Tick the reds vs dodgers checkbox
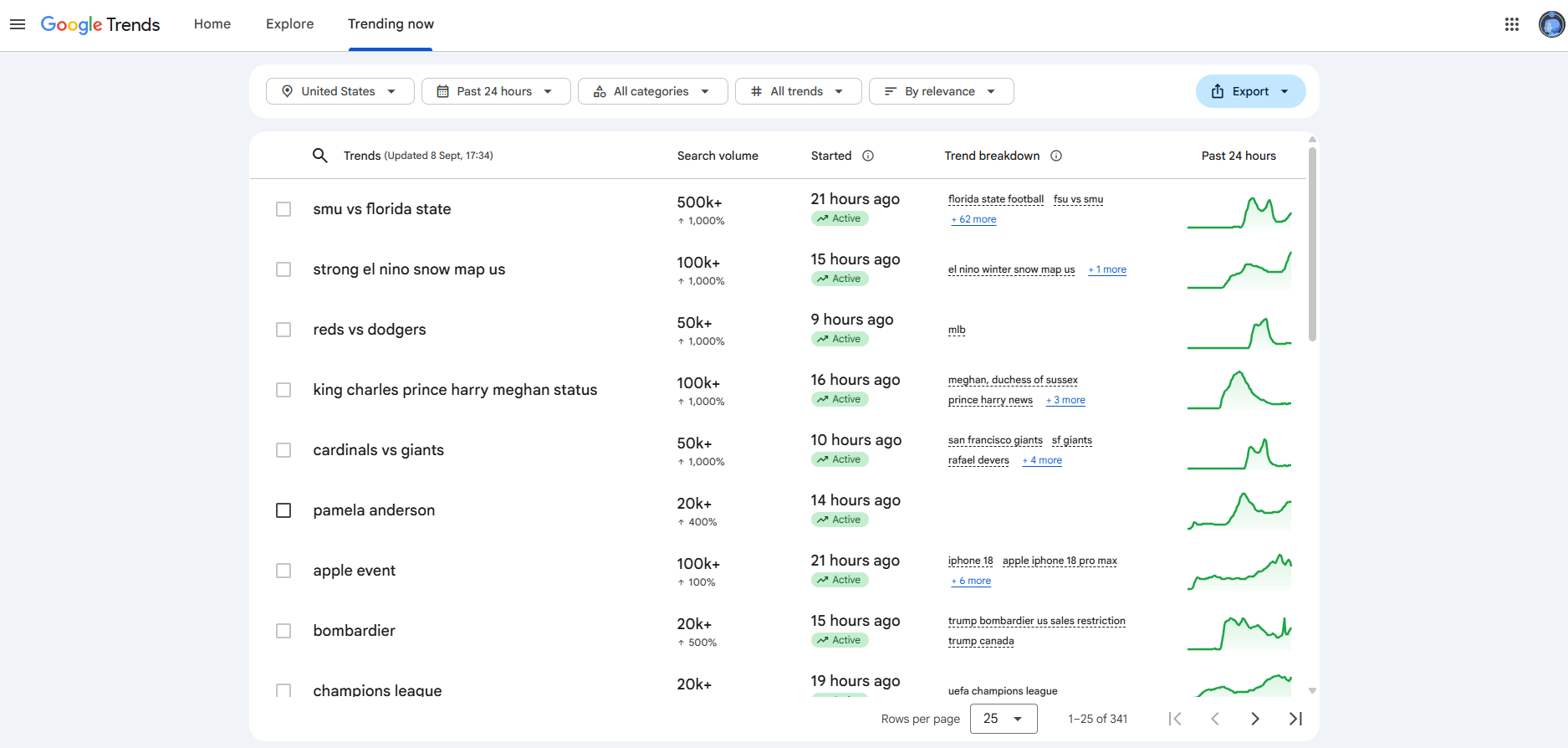Viewport: 1568px width, 748px height. tap(283, 330)
